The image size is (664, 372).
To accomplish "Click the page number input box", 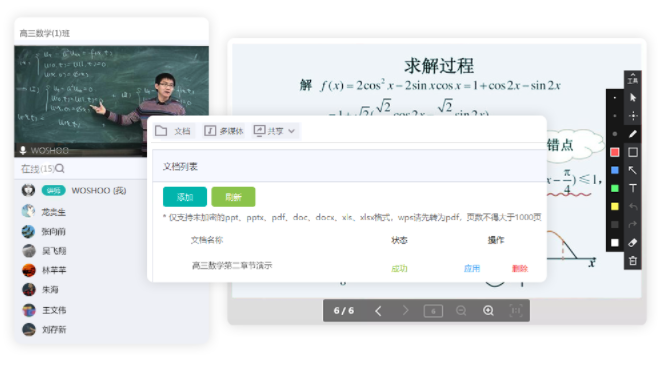I will pos(433,311).
